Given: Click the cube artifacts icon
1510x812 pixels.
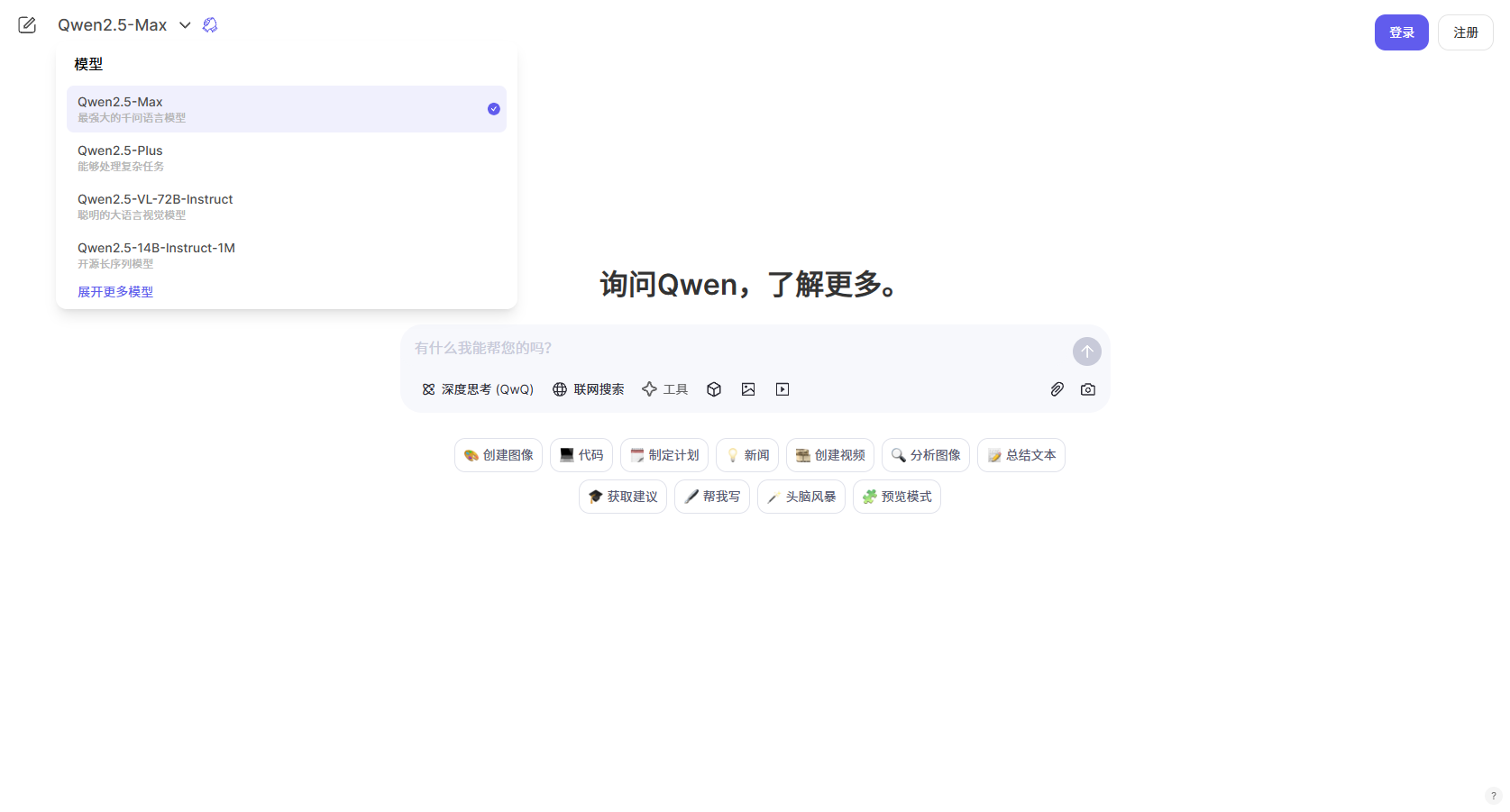Looking at the screenshot, I should pyautogui.click(x=714, y=389).
